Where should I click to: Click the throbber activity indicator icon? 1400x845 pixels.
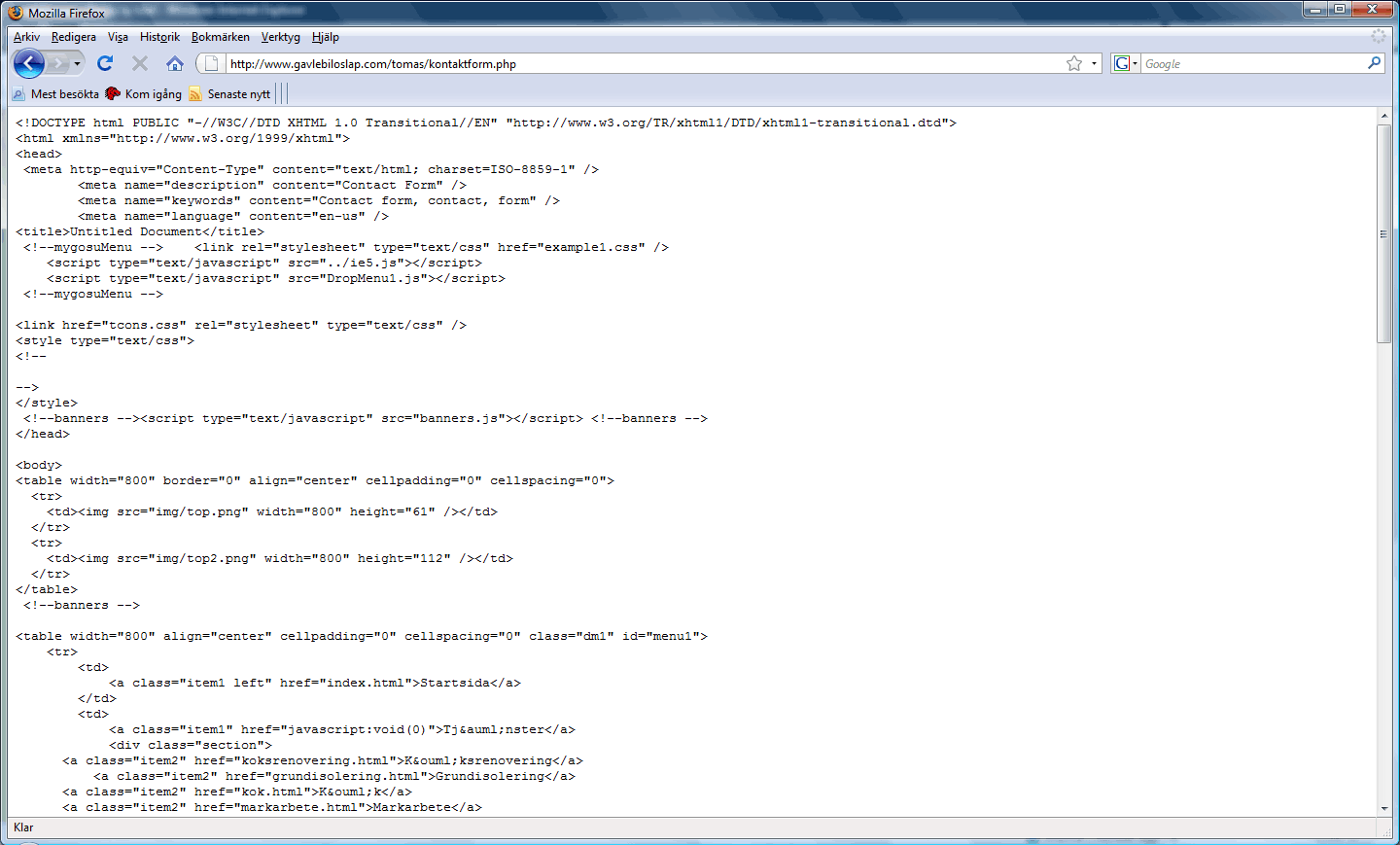pyautogui.click(x=1379, y=36)
